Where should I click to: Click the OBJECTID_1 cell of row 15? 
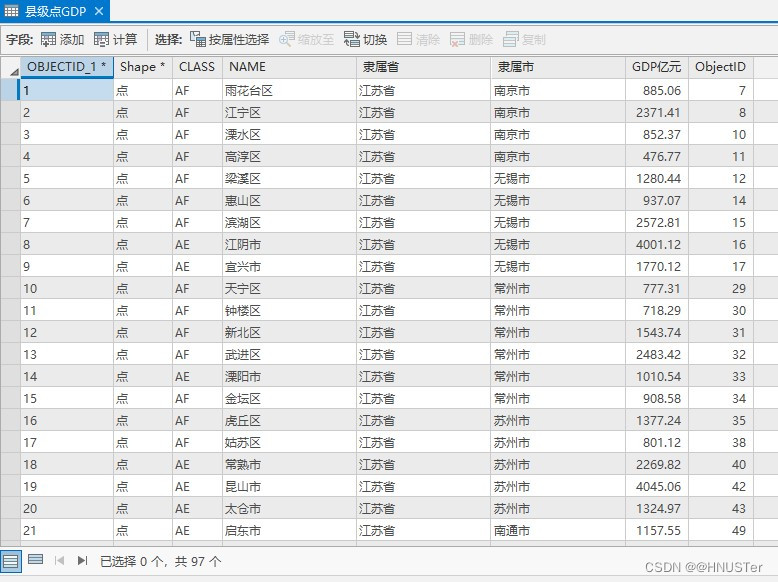(x=67, y=398)
